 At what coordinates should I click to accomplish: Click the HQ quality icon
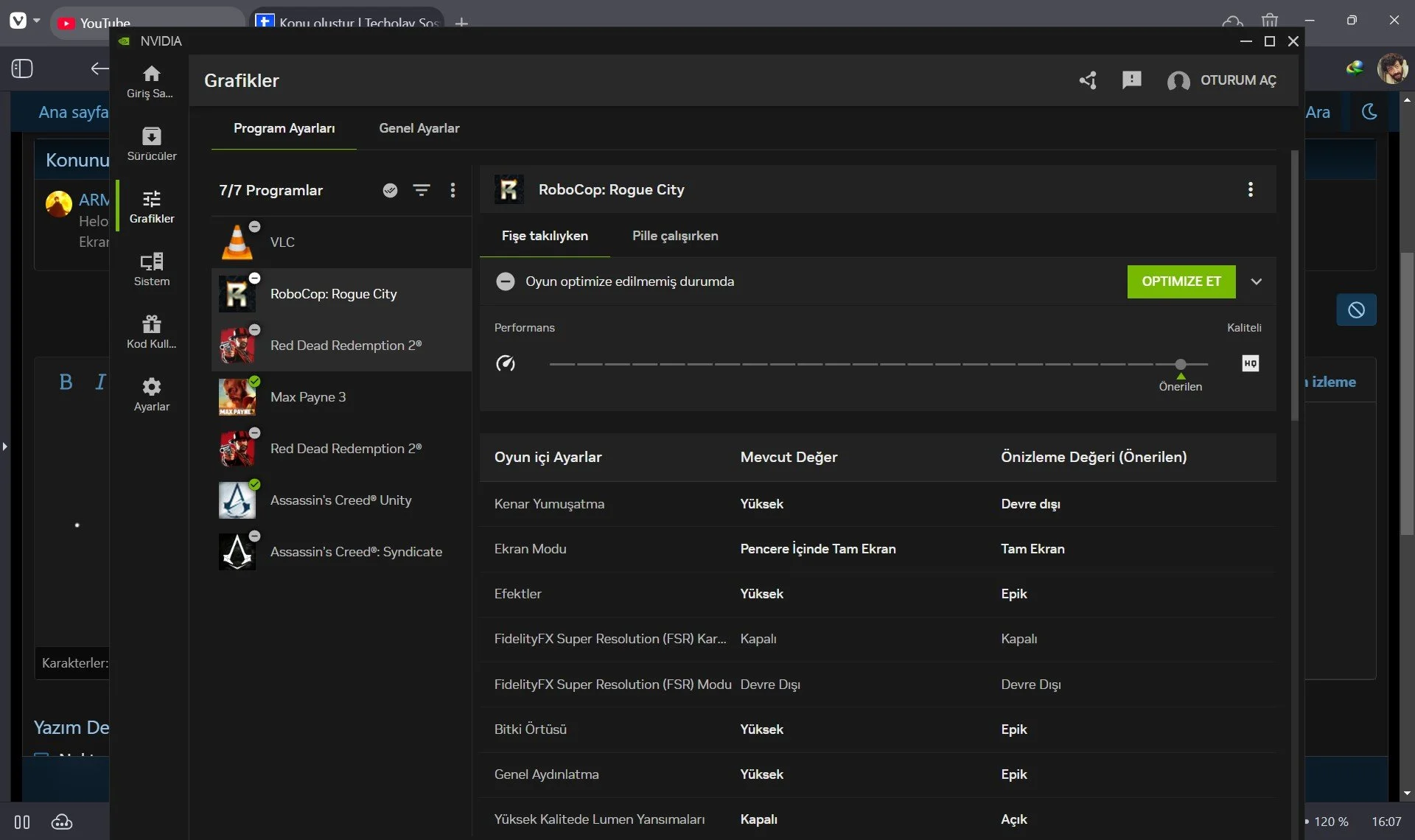[x=1250, y=363]
